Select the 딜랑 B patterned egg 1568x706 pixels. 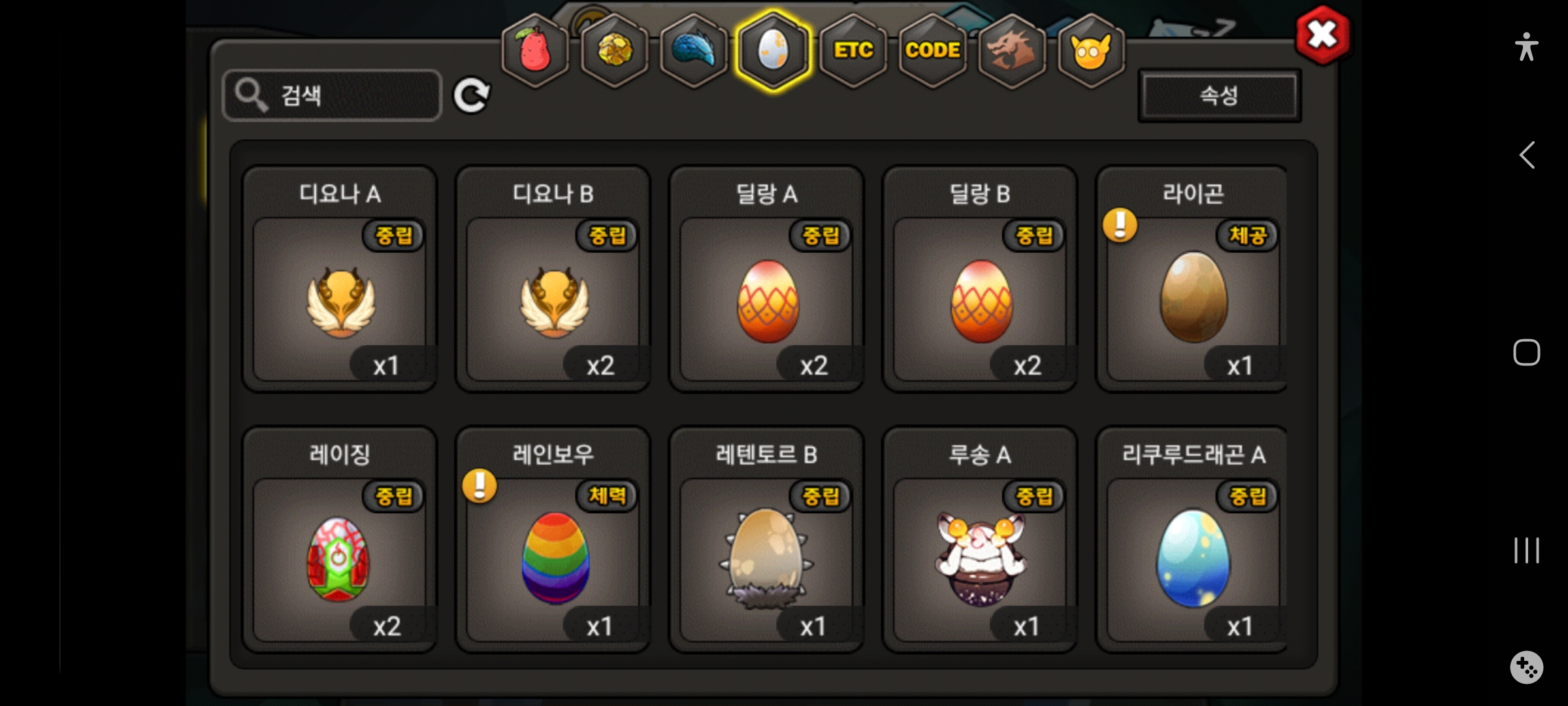(980, 279)
